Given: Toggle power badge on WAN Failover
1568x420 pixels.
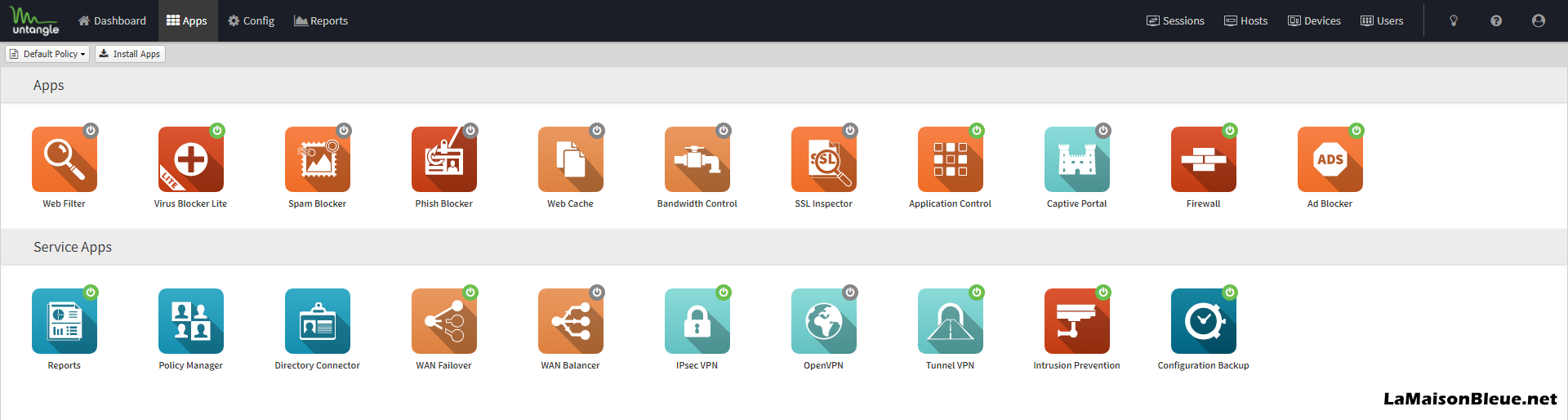Looking at the screenshot, I should [x=470, y=292].
